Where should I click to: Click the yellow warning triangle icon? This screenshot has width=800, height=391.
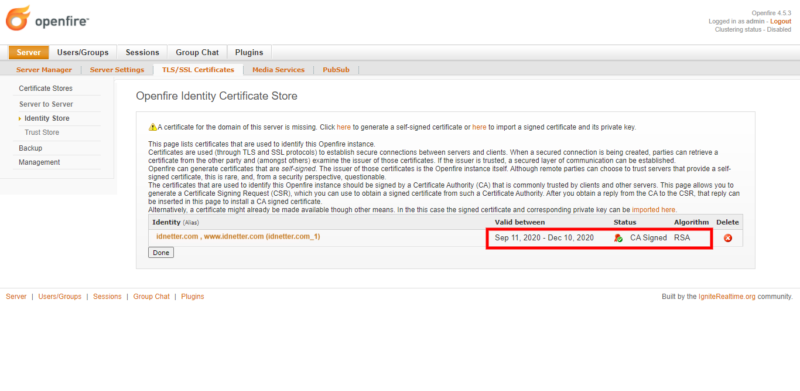(153, 127)
